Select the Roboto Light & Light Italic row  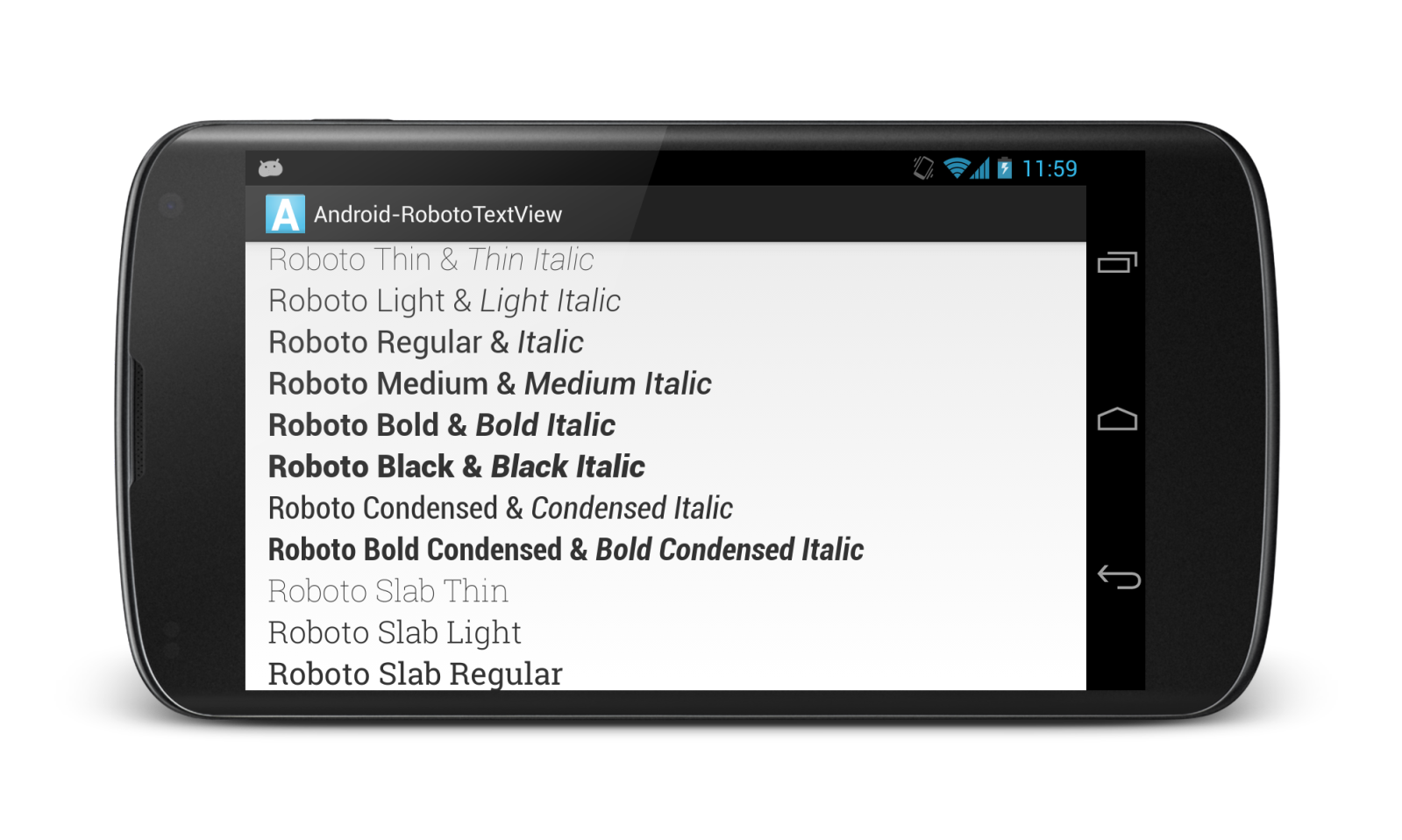[x=665, y=301]
